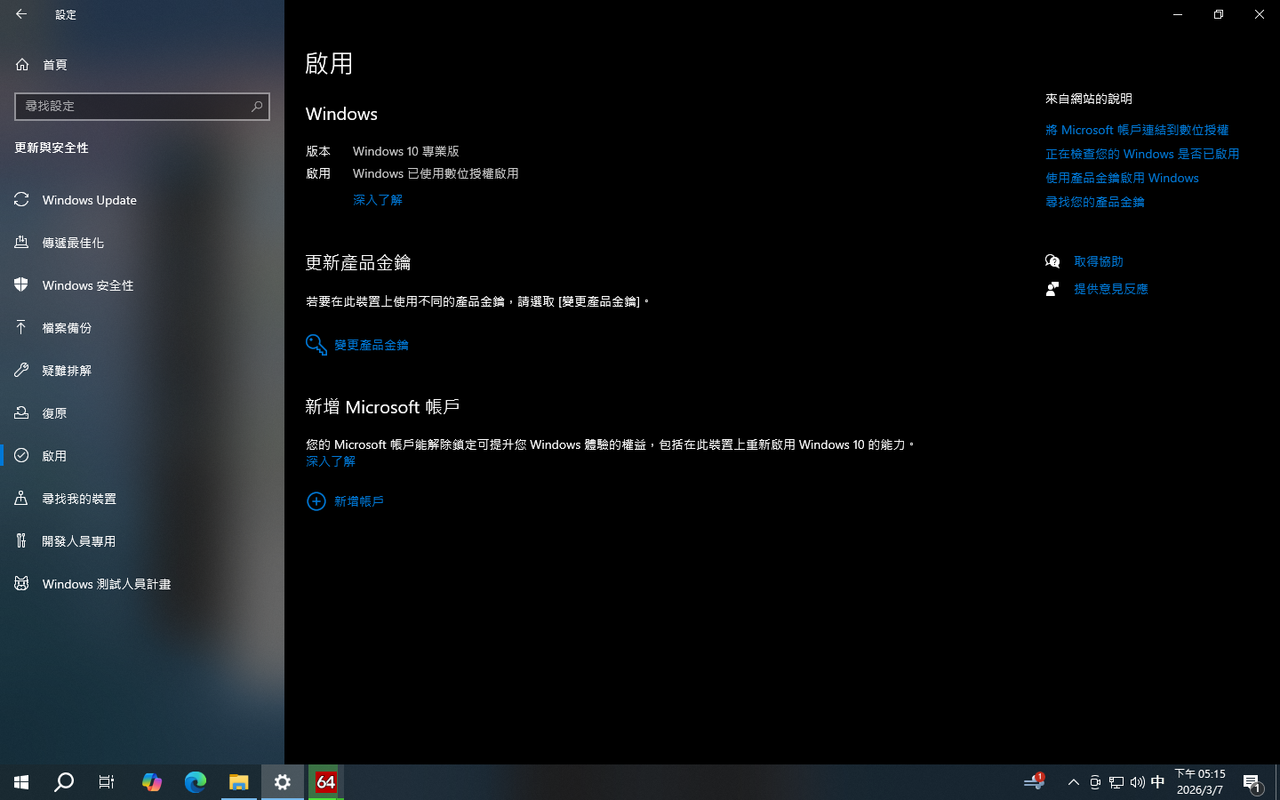Expand hidden tray icons with the chevron
Viewport: 1280px width, 800px height.
[1073, 782]
